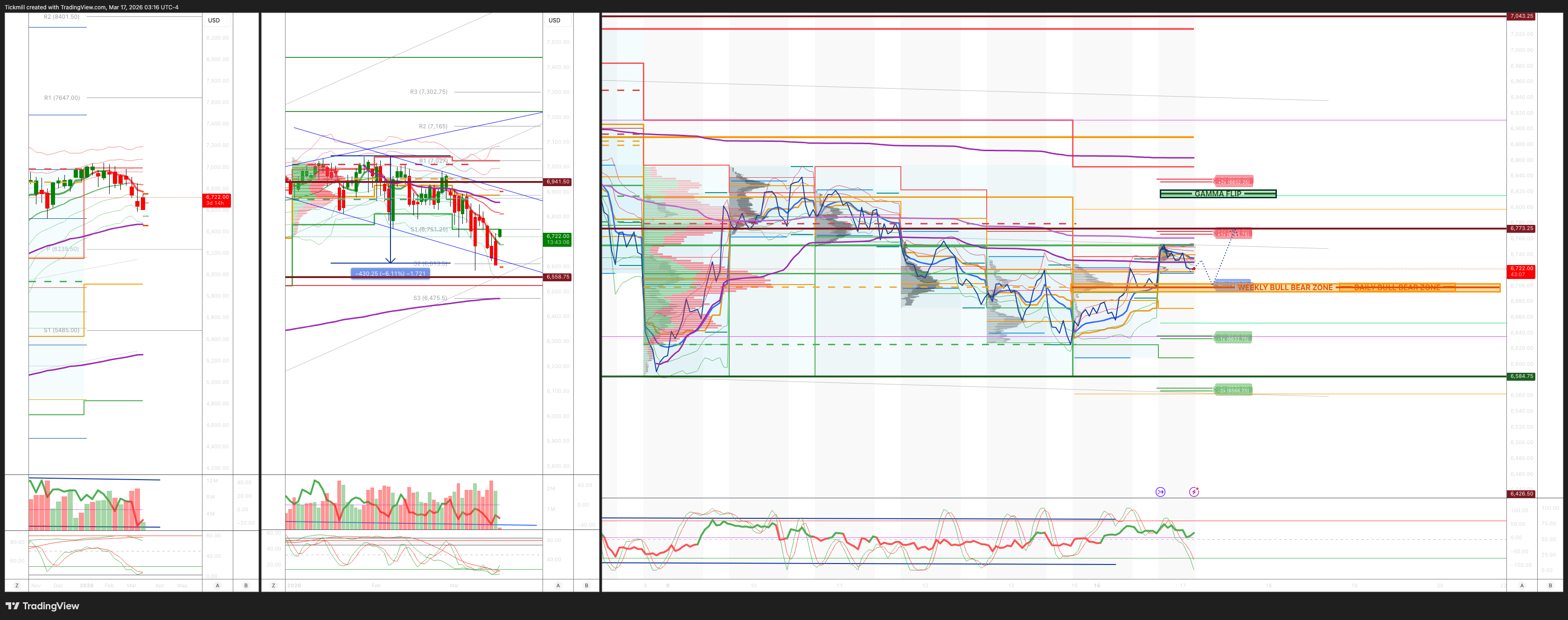Click the B scale button on middle chart
The image size is (1568, 620).
click(586, 585)
